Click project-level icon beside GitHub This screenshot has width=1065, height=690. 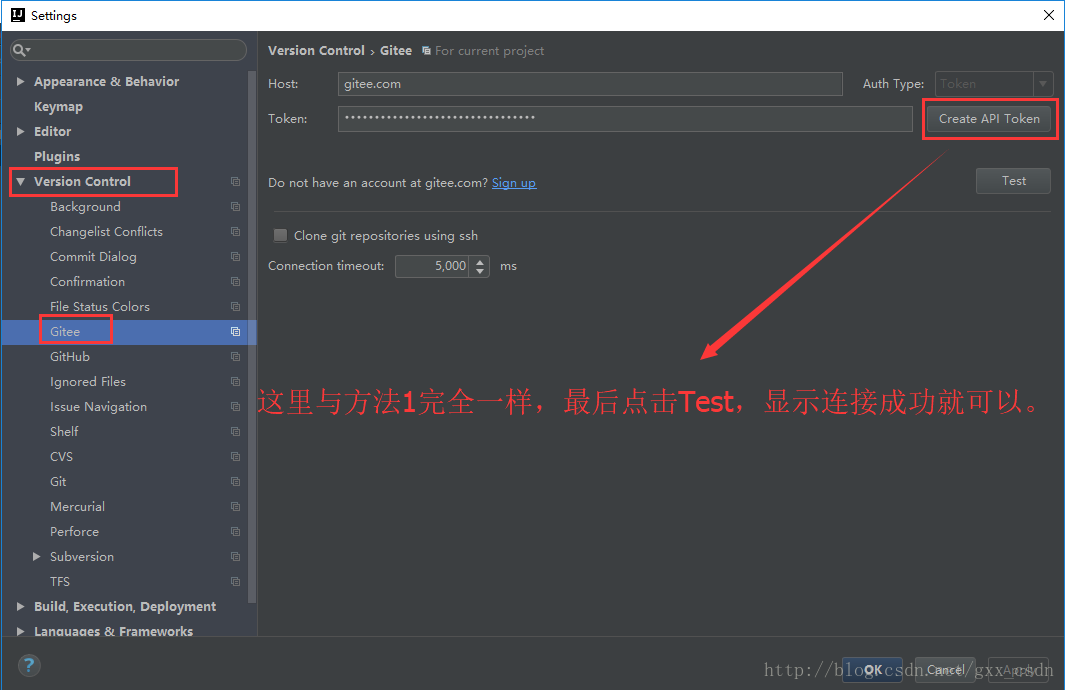click(235, 357)
